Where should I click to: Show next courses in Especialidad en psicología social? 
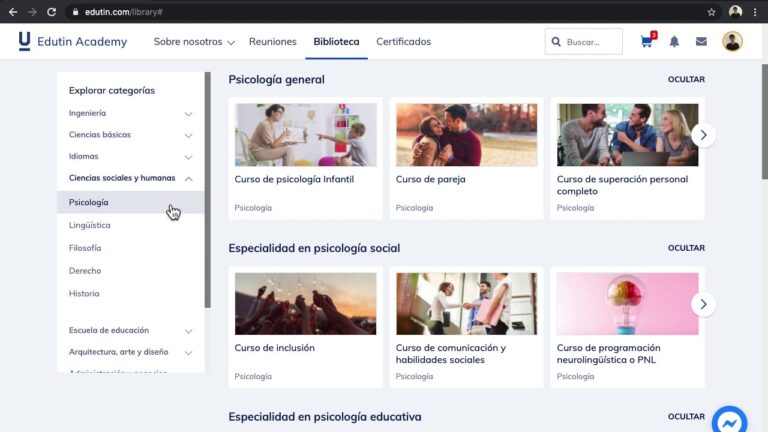703,304
